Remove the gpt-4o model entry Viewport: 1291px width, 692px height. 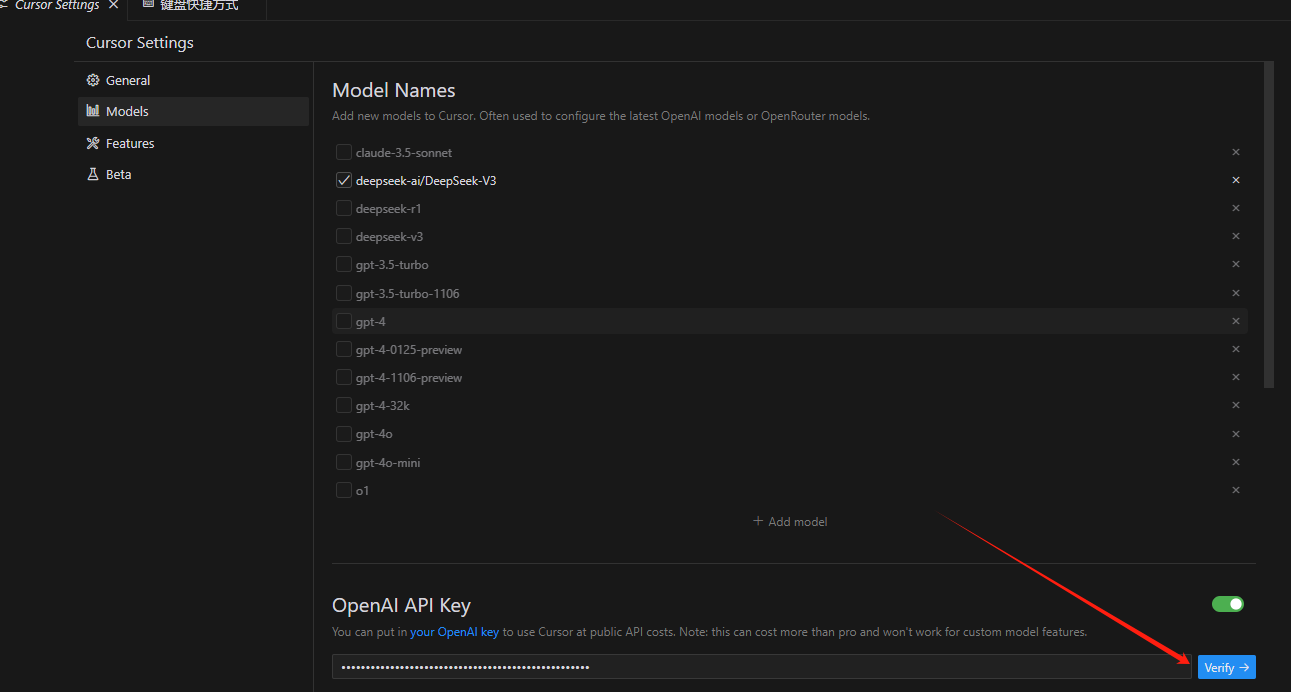(x=1236, y=434)
